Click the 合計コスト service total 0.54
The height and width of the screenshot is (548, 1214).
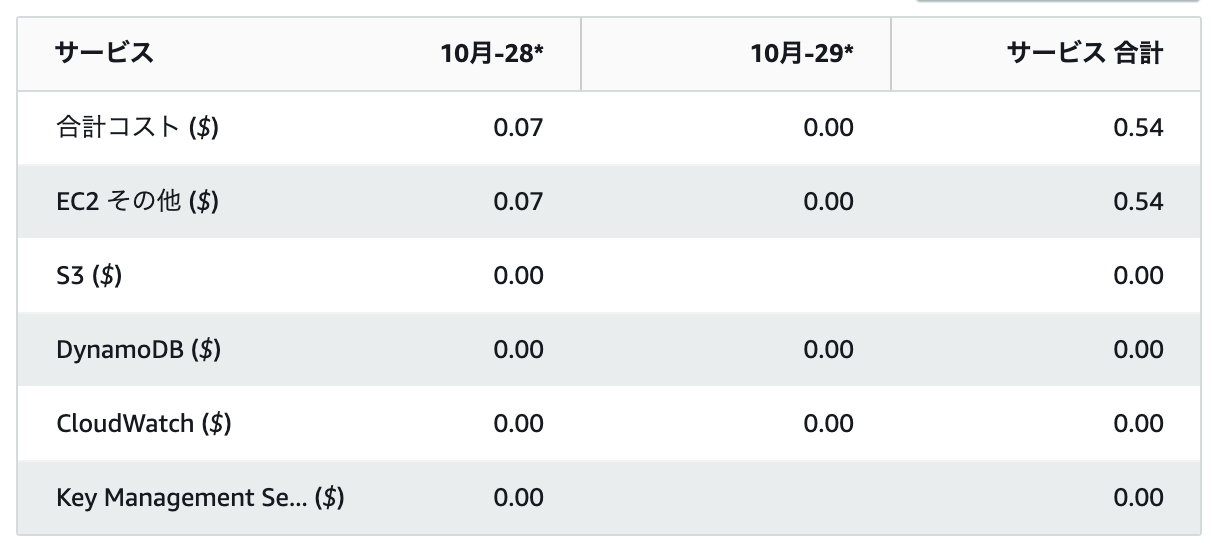[x=1138, y=128]
